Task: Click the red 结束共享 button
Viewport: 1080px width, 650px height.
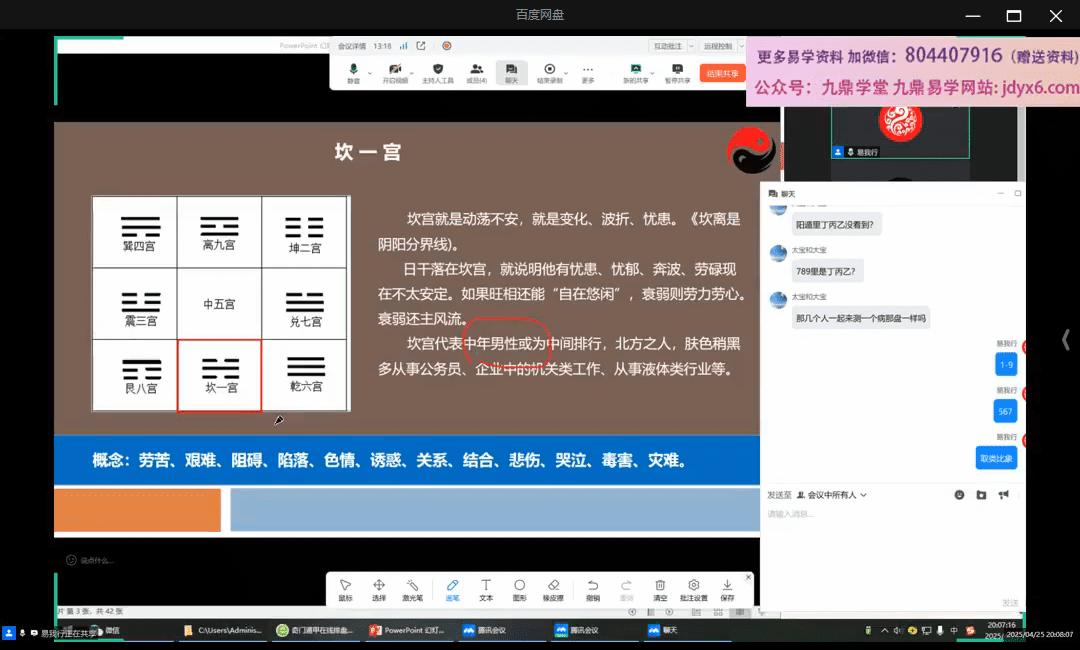Action: [722, 73]
